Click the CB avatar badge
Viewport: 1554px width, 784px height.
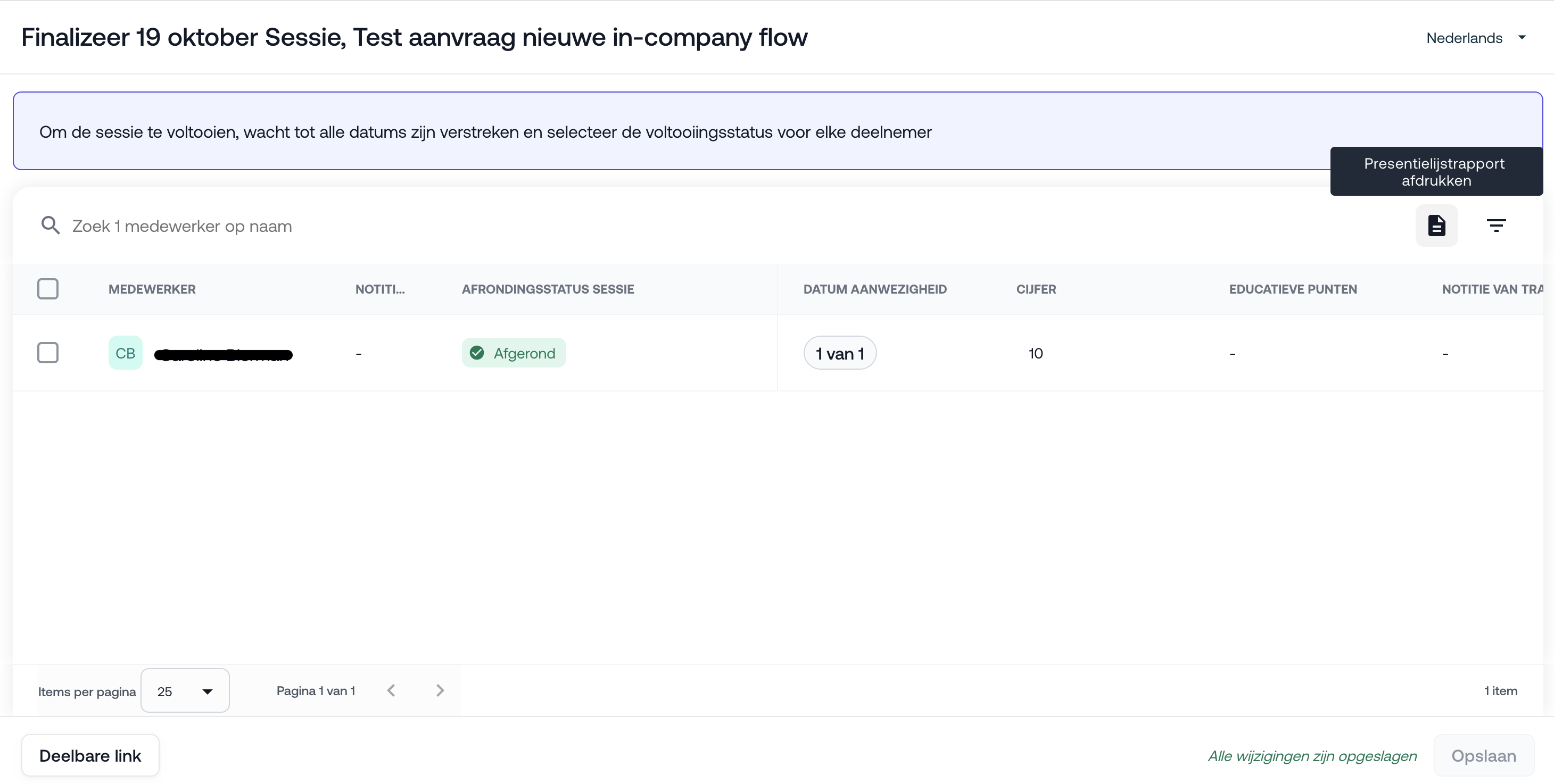coord(126,353)
